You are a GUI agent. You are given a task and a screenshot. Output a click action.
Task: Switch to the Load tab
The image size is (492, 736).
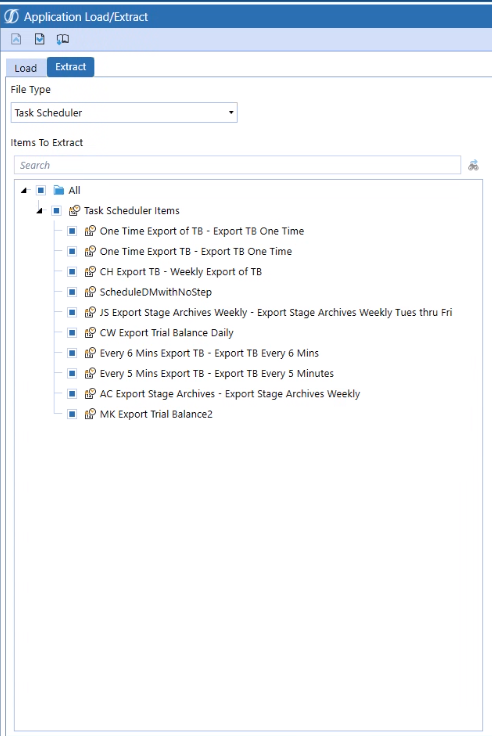(x=26, y=68)
